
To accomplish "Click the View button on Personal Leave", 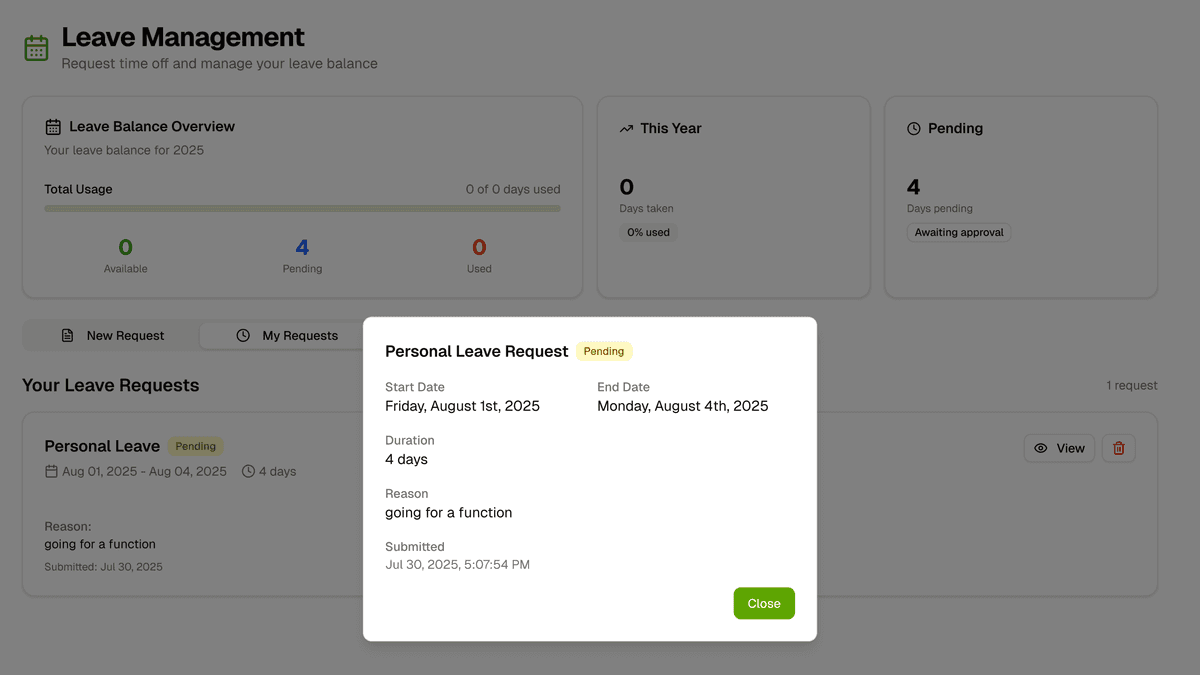I will tap(1059, 448).
